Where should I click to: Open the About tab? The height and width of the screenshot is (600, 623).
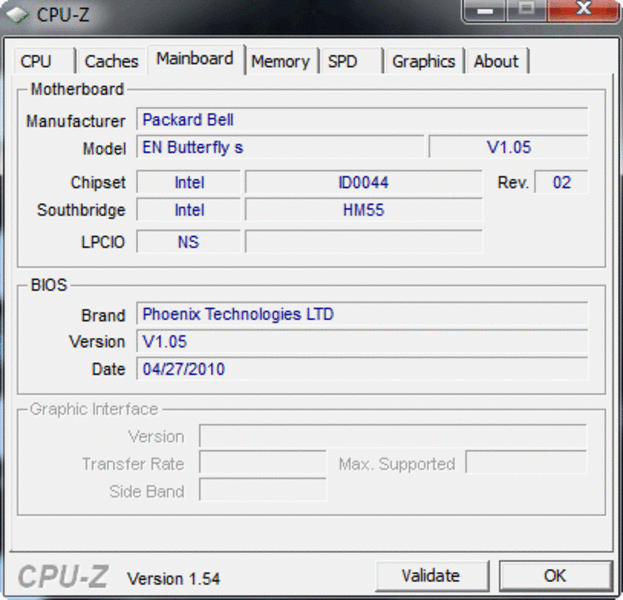coord(497,61)
